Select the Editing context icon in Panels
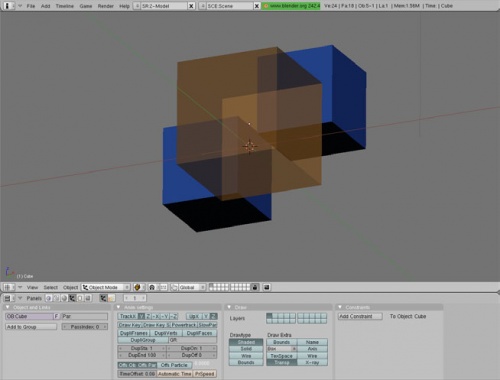 80,298
